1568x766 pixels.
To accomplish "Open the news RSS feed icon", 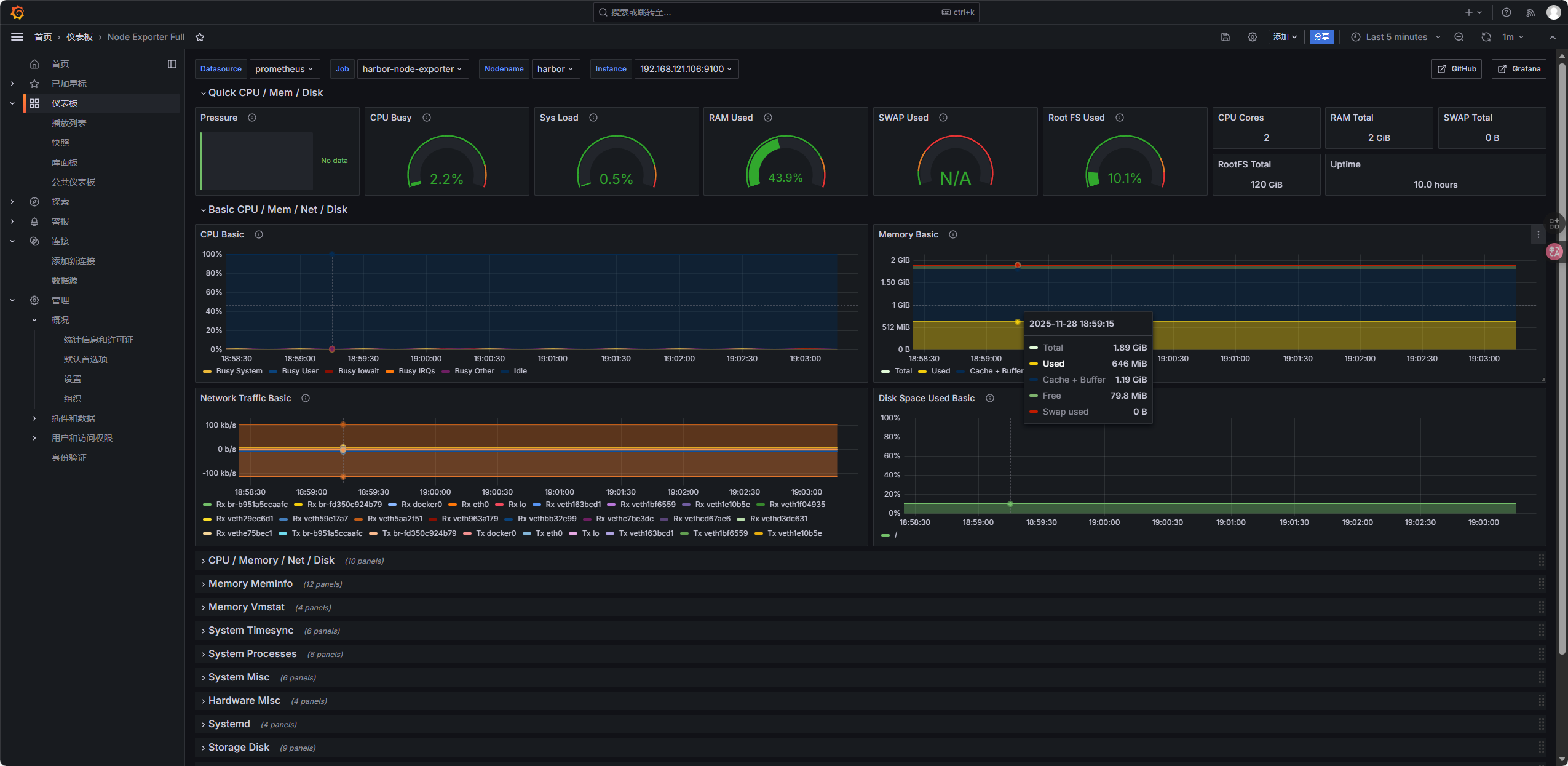I will coord(1530,12).
